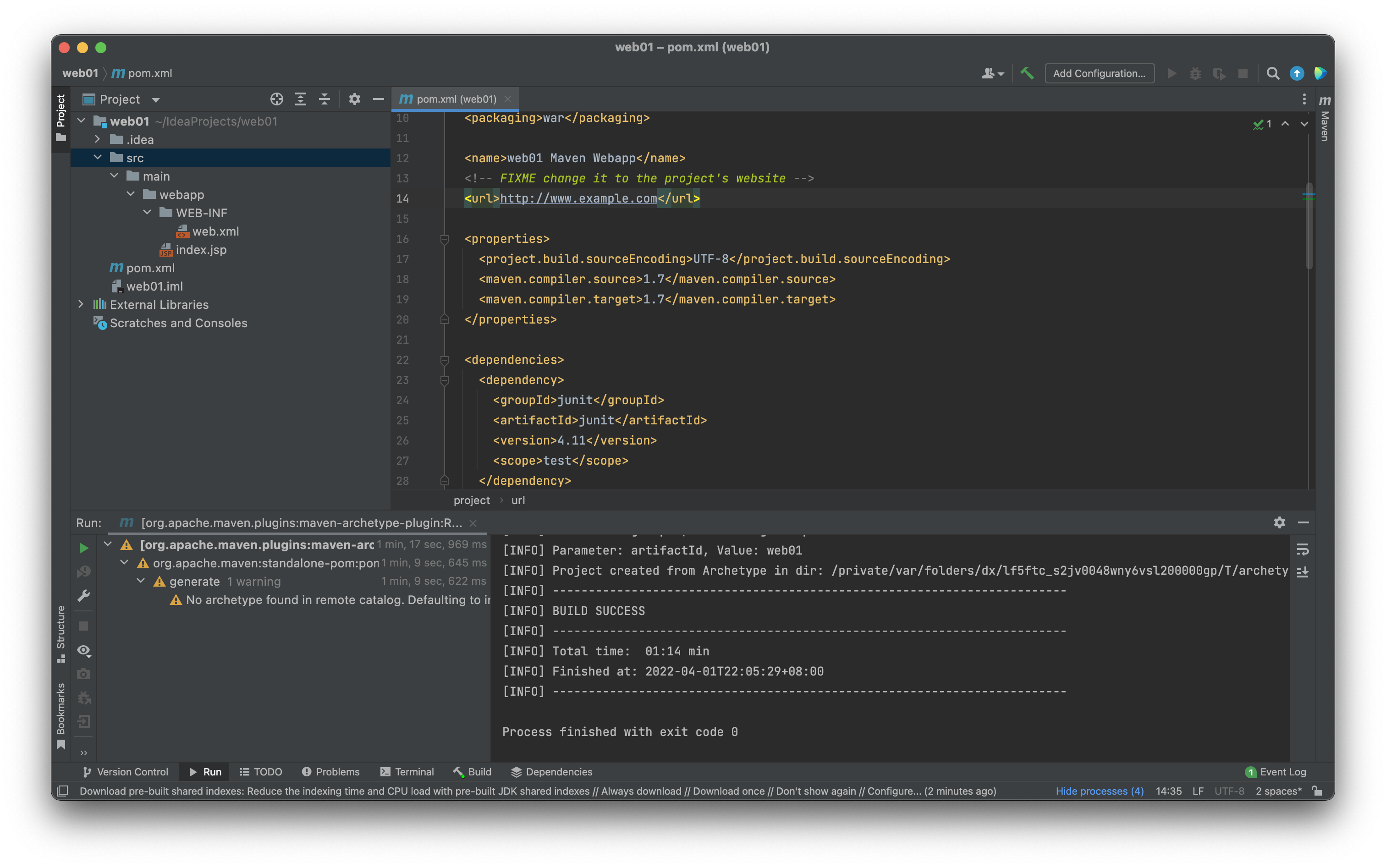Viewport: 1386px width, 868px height.
Task: Open the TODO tab
Action: [x=261, y=772]
